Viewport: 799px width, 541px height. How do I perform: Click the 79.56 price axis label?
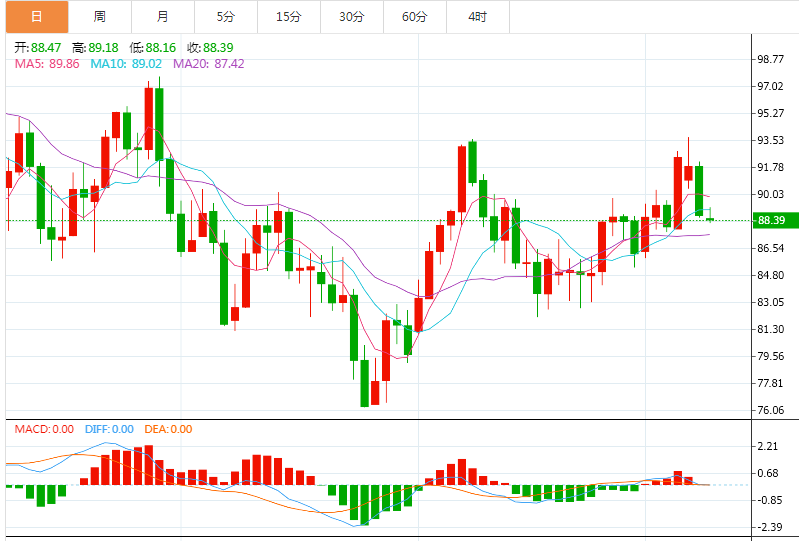pyautogui.click(x=770, y=356)
